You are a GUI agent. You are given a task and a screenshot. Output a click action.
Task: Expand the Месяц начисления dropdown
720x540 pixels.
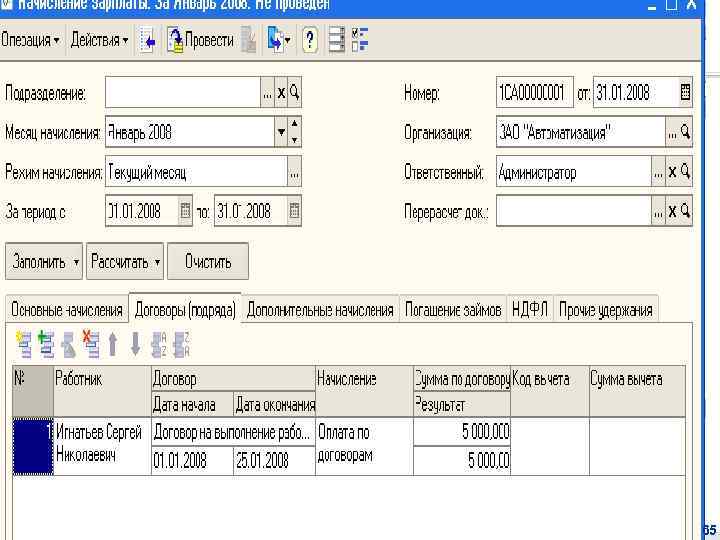tap(281, 132)
